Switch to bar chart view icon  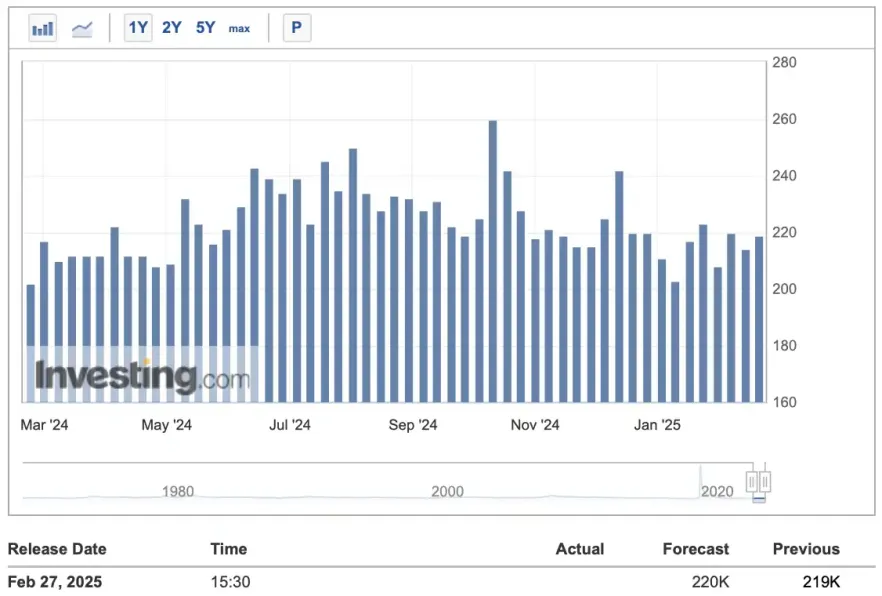(42, 28)
